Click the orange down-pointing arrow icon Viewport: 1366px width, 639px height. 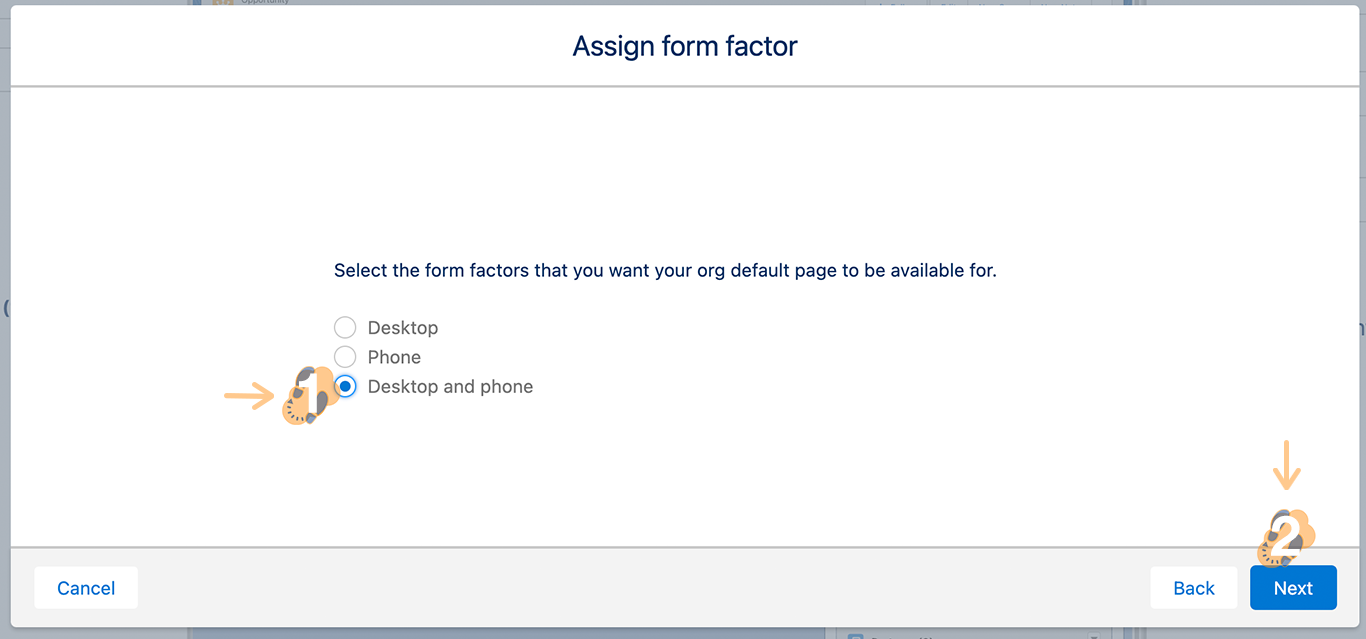(1286, 465)
